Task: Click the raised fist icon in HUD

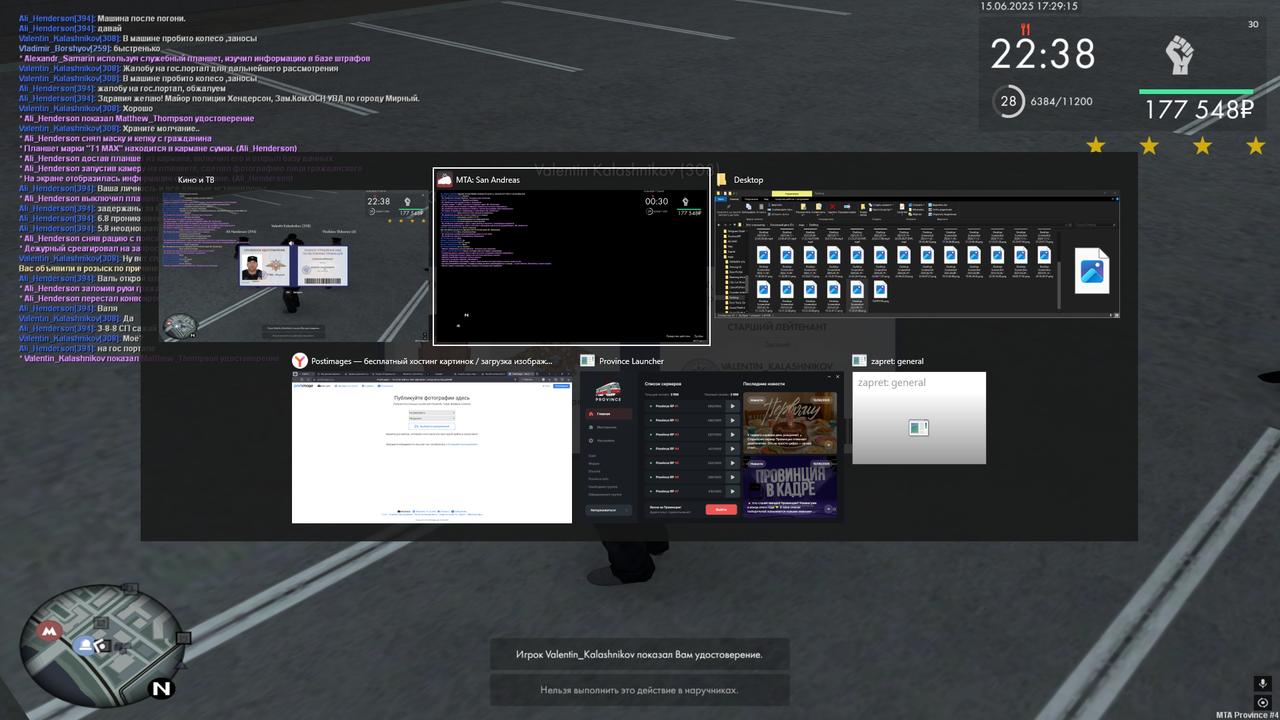Action: tap(1180, 54)
